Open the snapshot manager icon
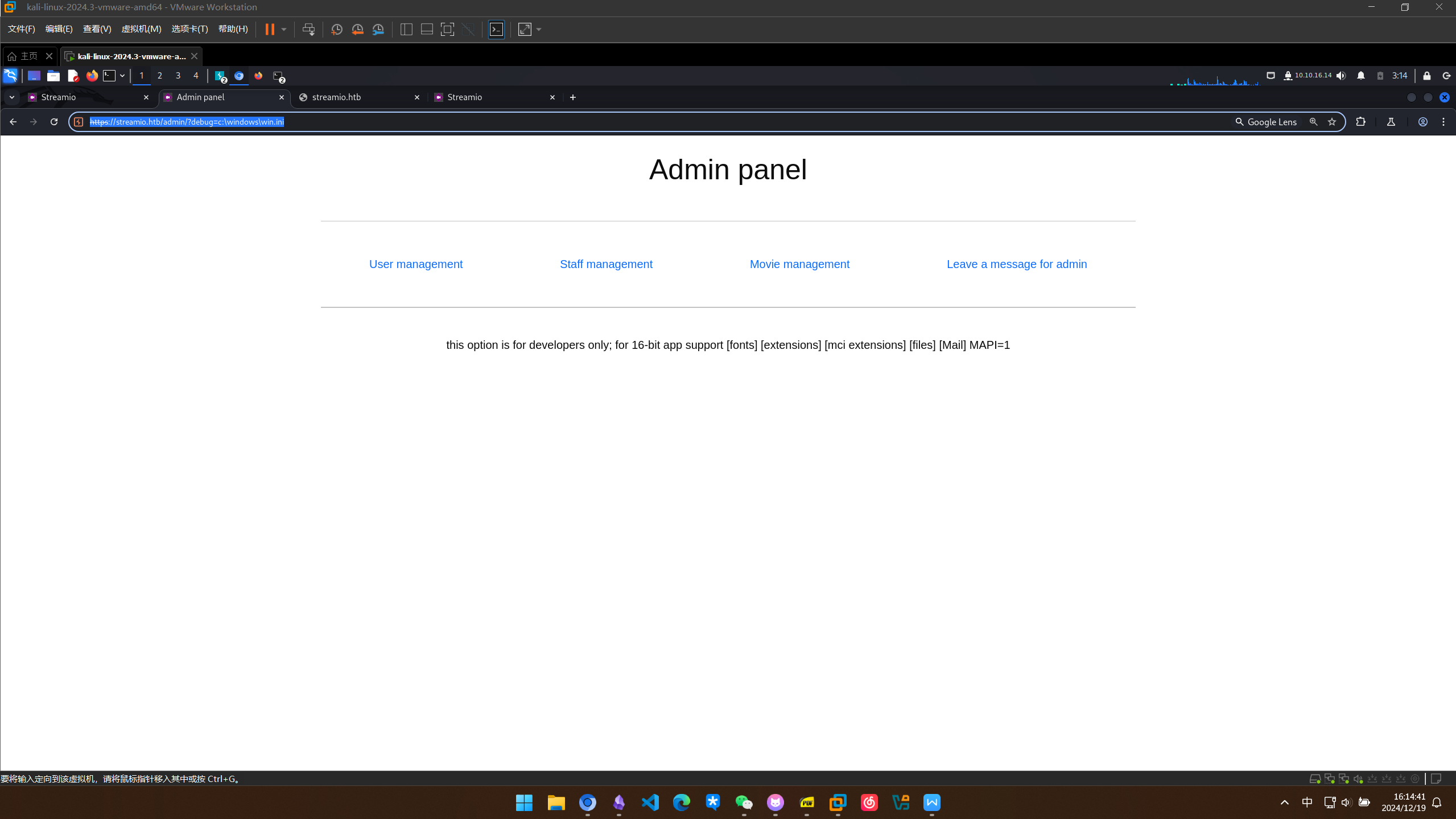This screenshot has width=1456, height=819. pos(378,30)
